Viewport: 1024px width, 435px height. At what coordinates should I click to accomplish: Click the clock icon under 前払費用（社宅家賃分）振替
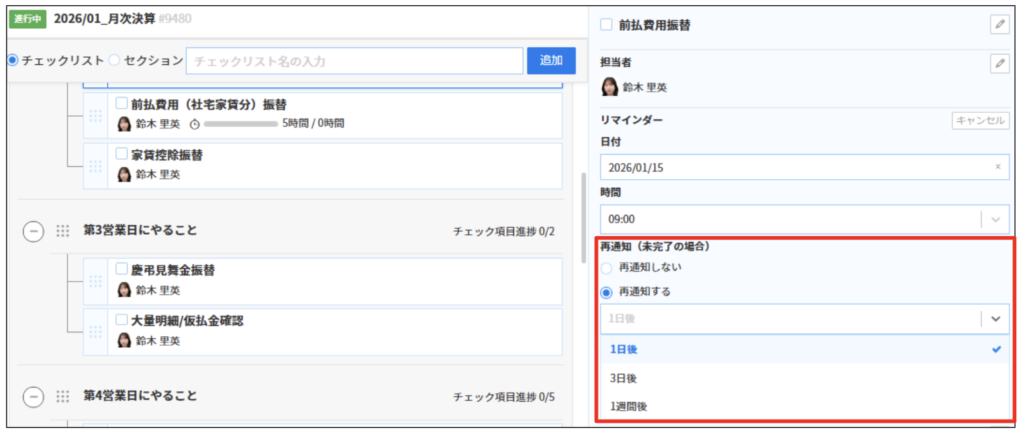pyautogui.click(x=195, y=124)
